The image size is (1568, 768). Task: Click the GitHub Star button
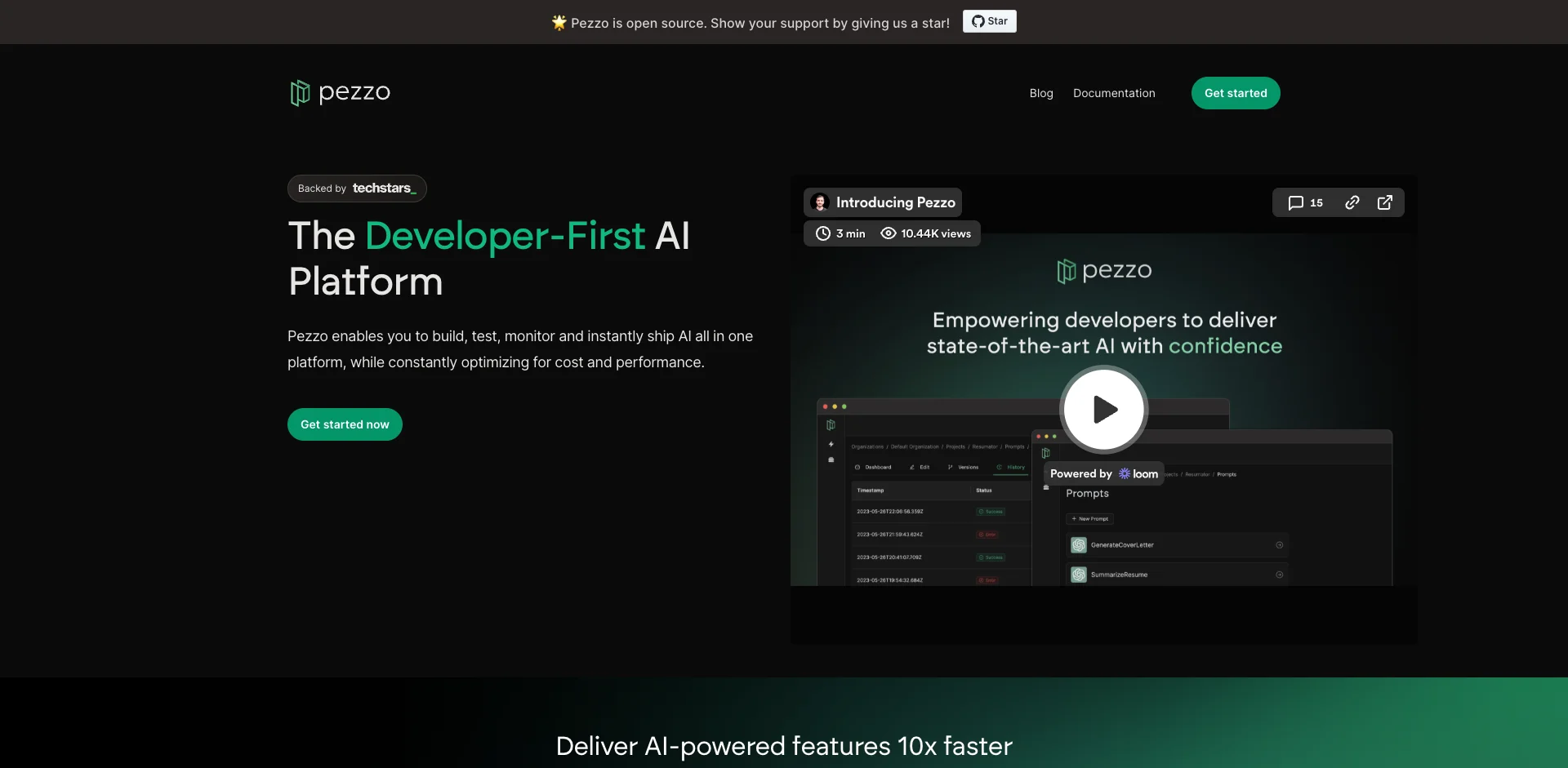(989, 21)
